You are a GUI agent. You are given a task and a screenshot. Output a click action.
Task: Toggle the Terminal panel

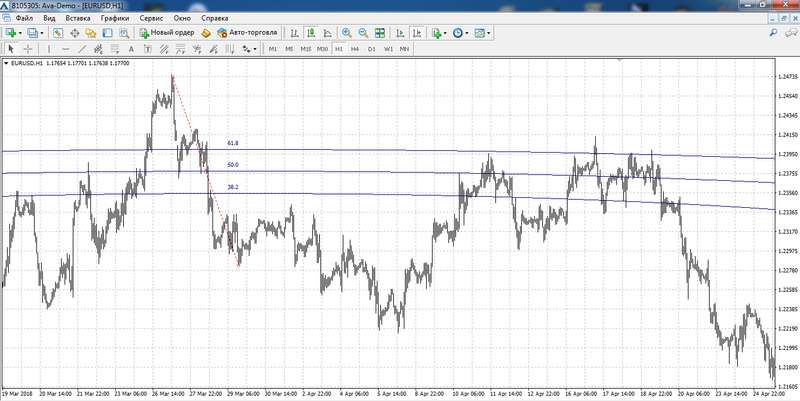107,33
